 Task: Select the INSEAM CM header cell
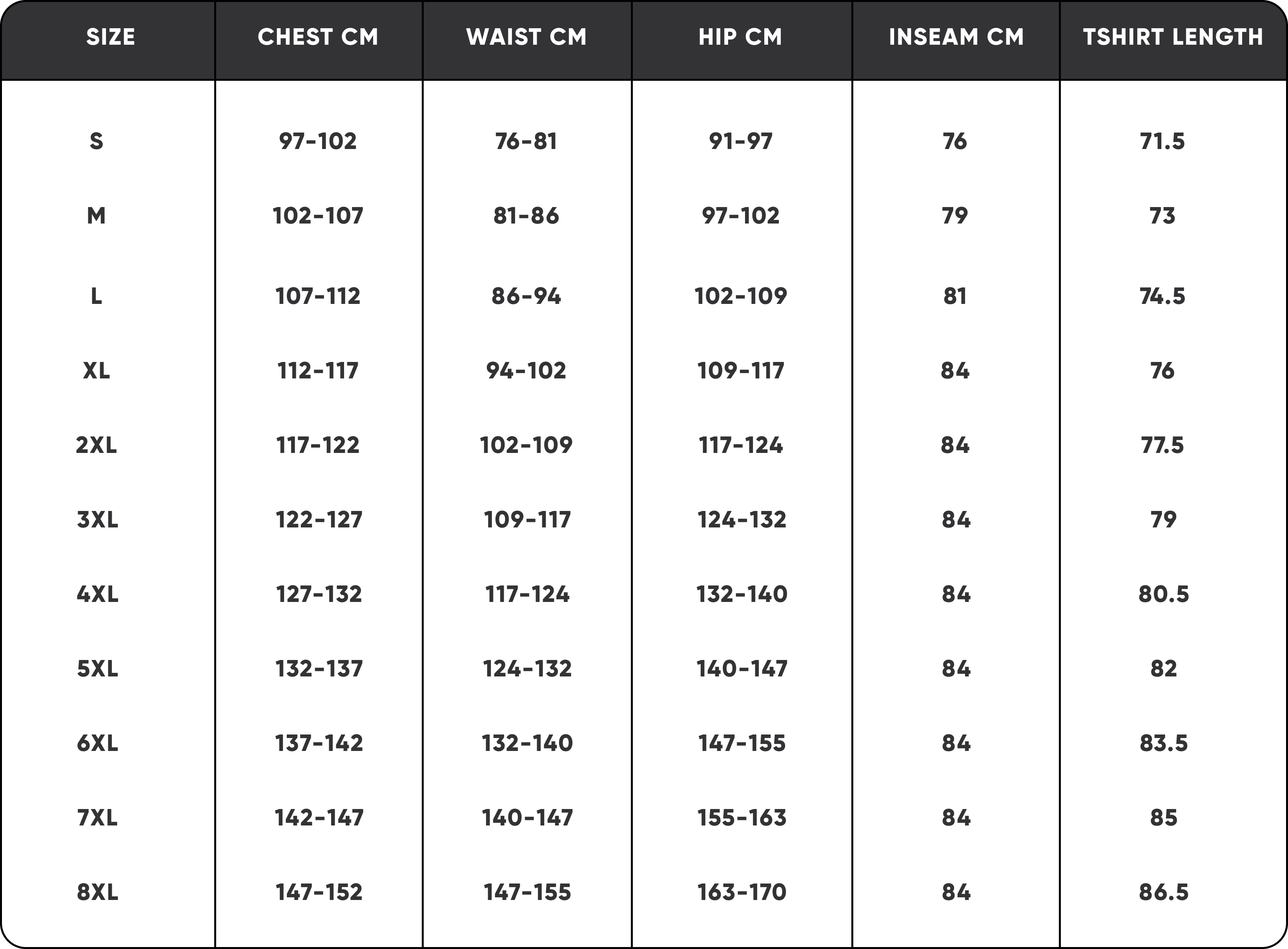[x=956, y=37]
